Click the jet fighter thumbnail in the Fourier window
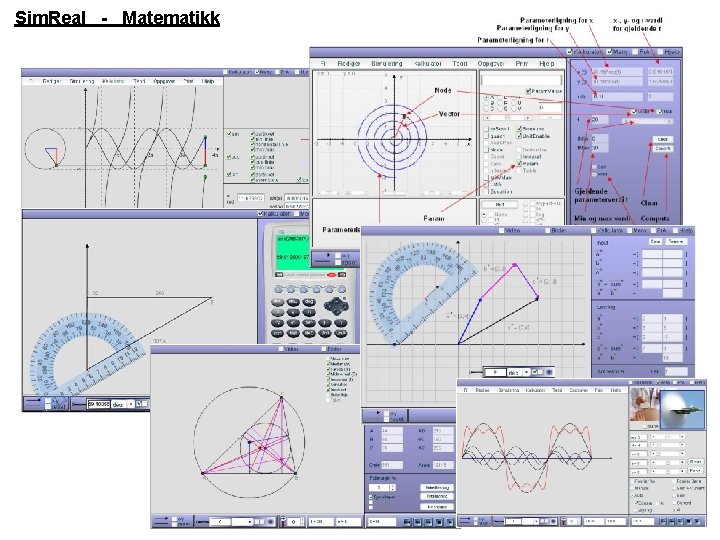This screenshot has width=720, height=540. (x=681, y=408)
